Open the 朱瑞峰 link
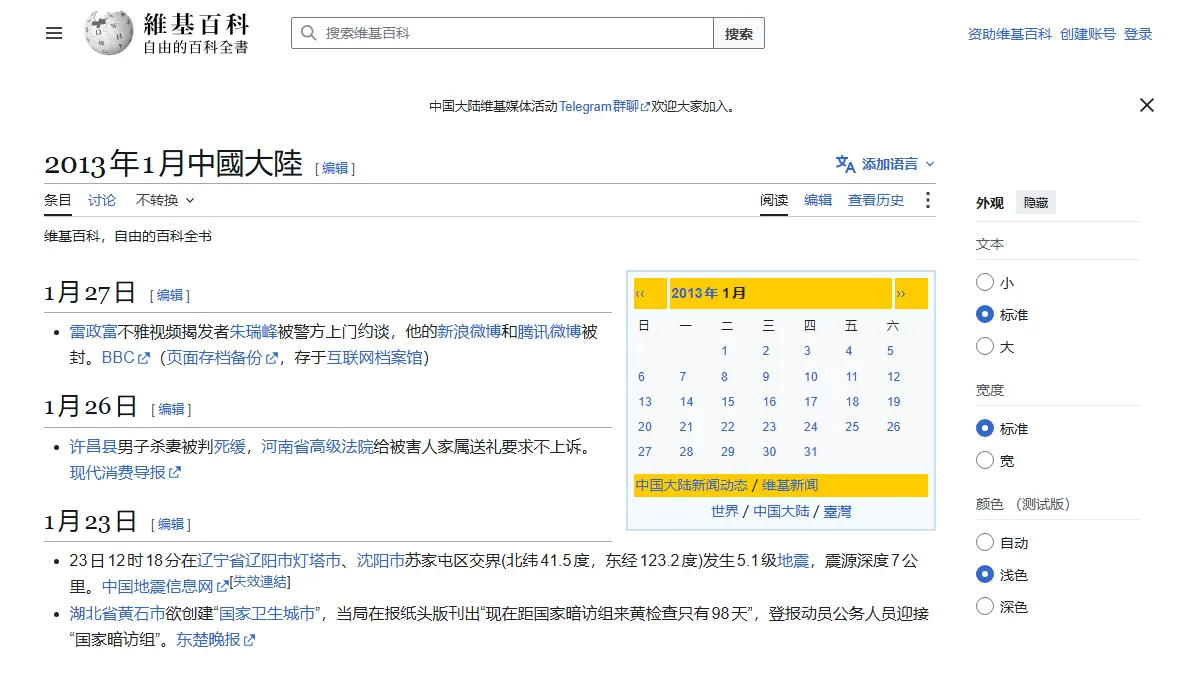 254,331
